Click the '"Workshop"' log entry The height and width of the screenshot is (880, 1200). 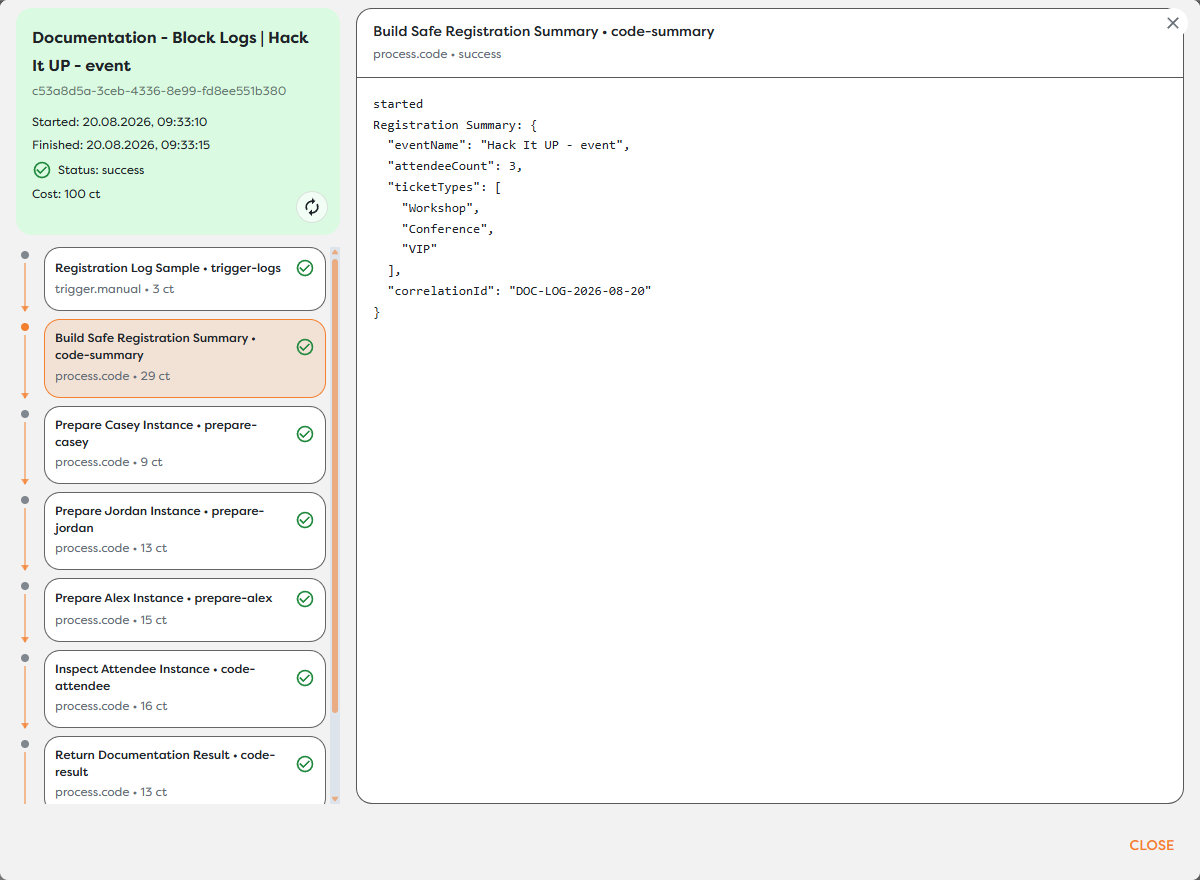pos(441,208)
